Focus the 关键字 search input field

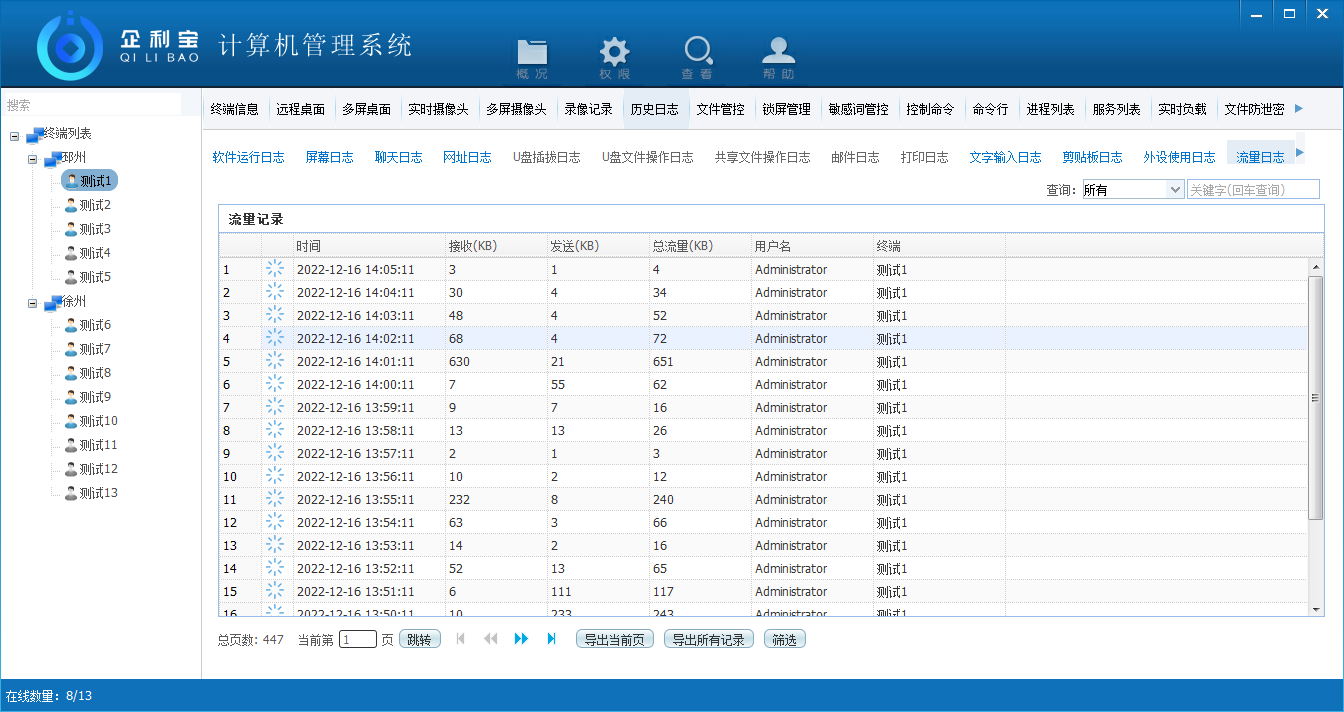click(x=1252, y=190)
